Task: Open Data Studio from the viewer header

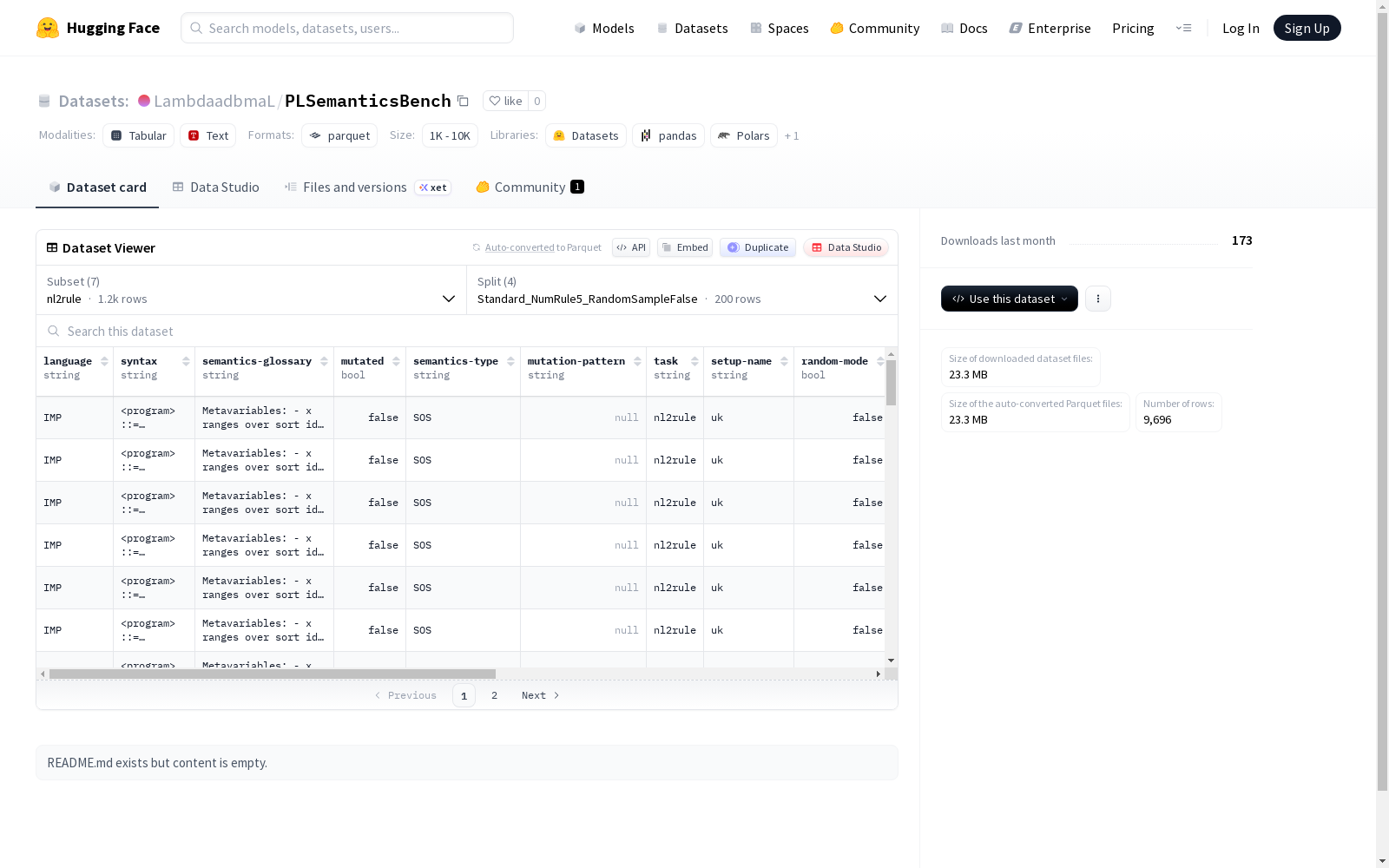Action: [846, 247]
